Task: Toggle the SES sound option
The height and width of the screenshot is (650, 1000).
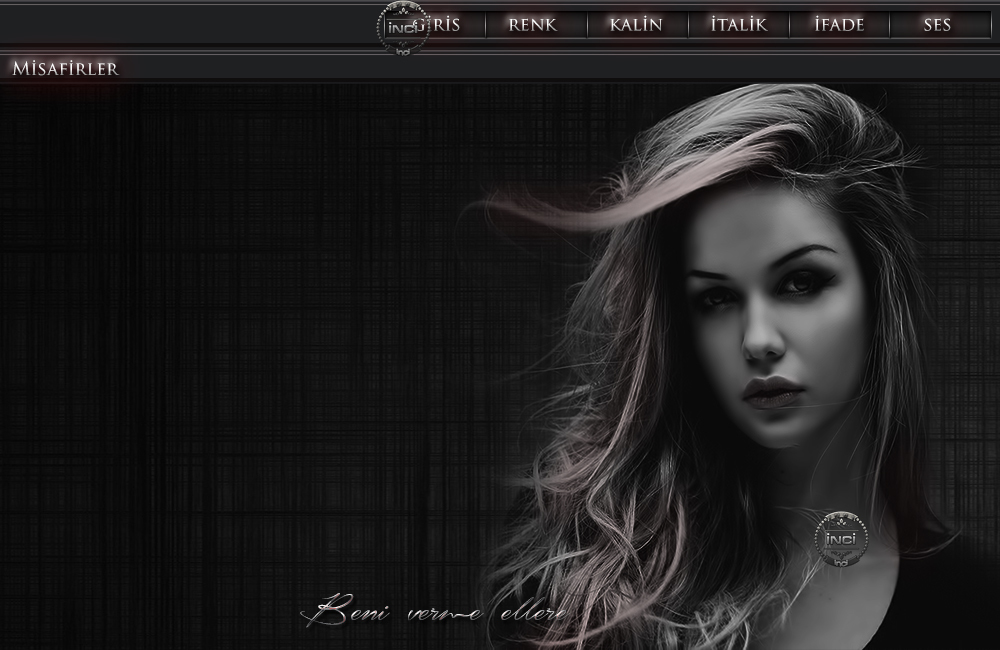Action: 937,25
